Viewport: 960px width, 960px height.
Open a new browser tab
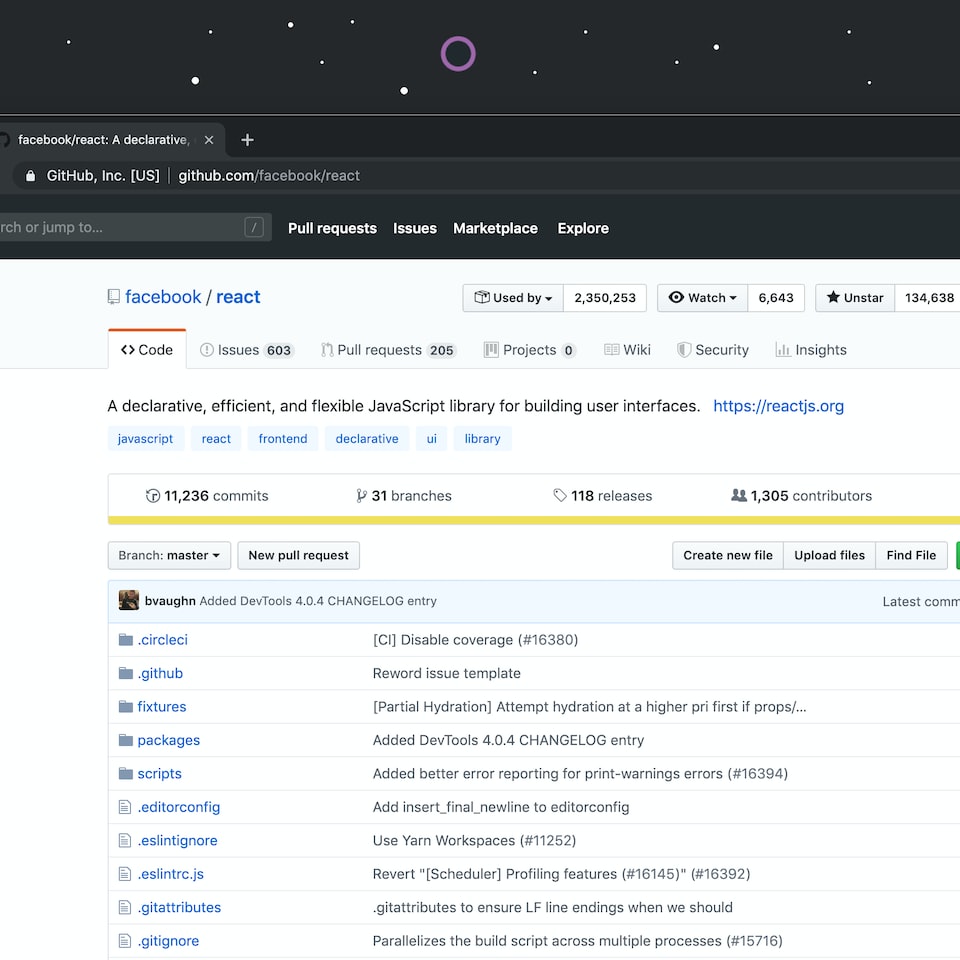point(248,140)
